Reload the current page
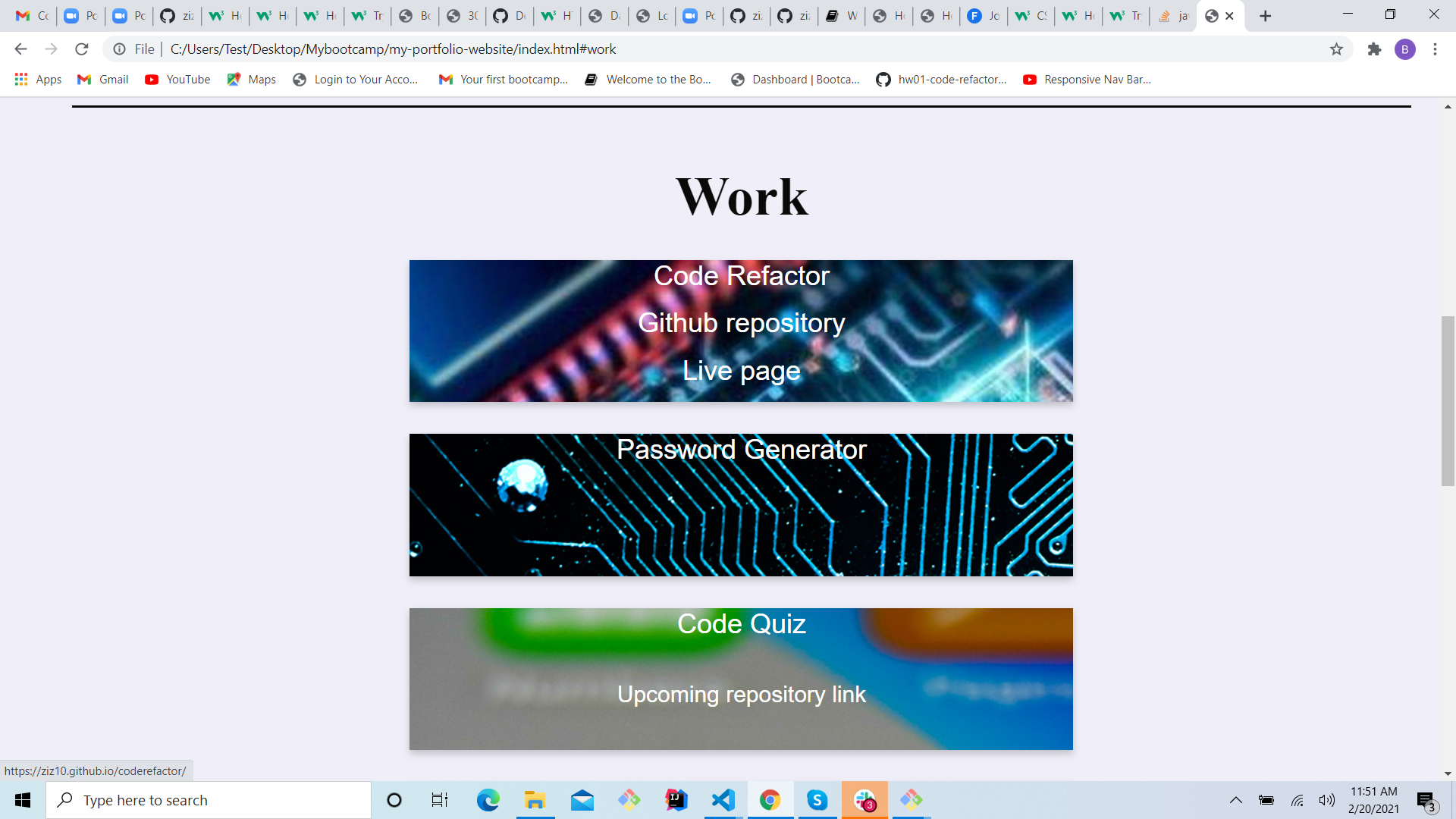Screen dimensions: 1456x819 click(x=82, y=49)
